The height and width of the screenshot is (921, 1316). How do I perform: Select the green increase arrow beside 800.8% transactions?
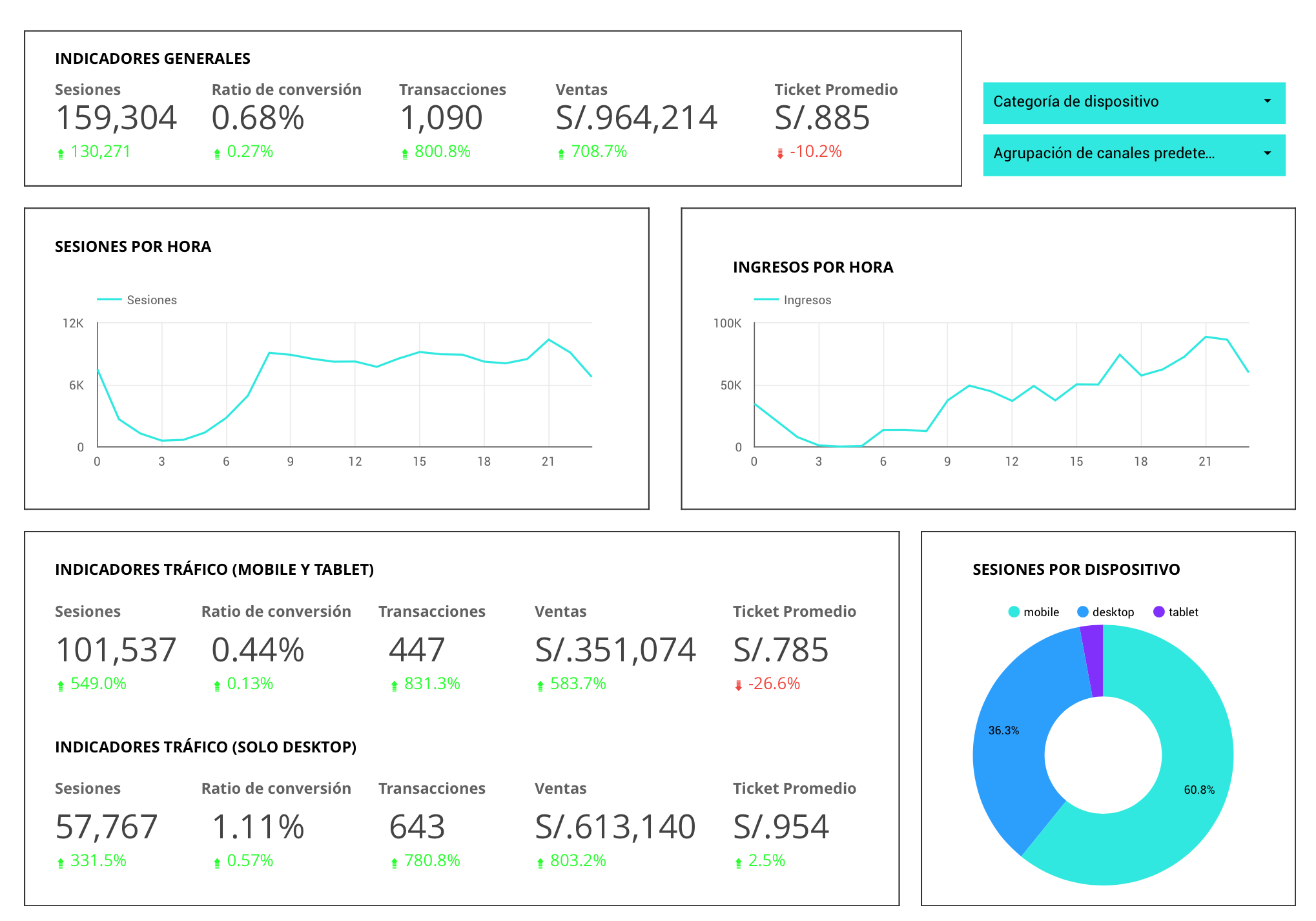coord(404,152)
